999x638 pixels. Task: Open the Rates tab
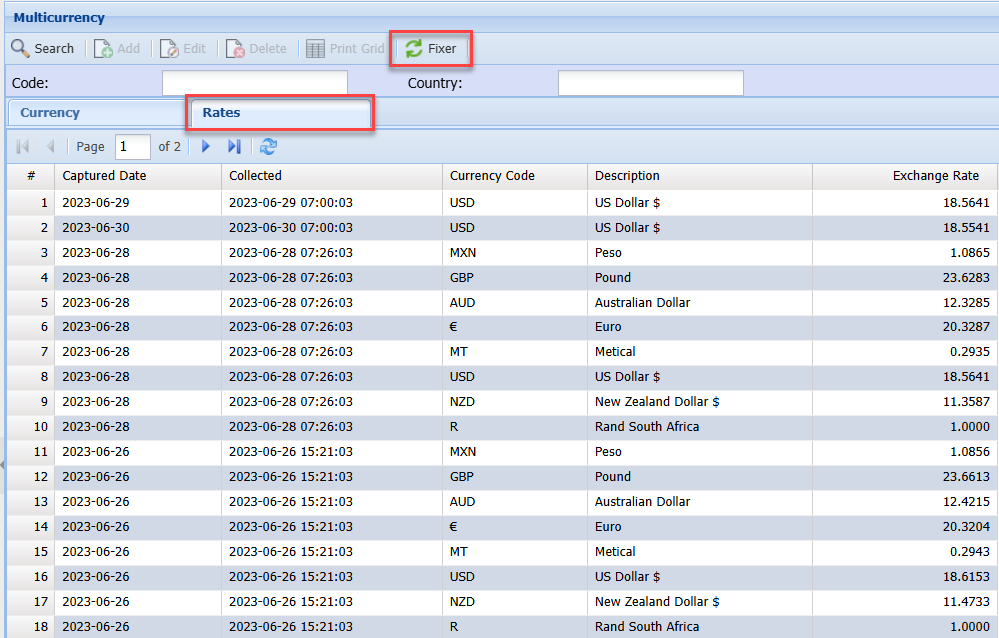[x=222, y=113]
